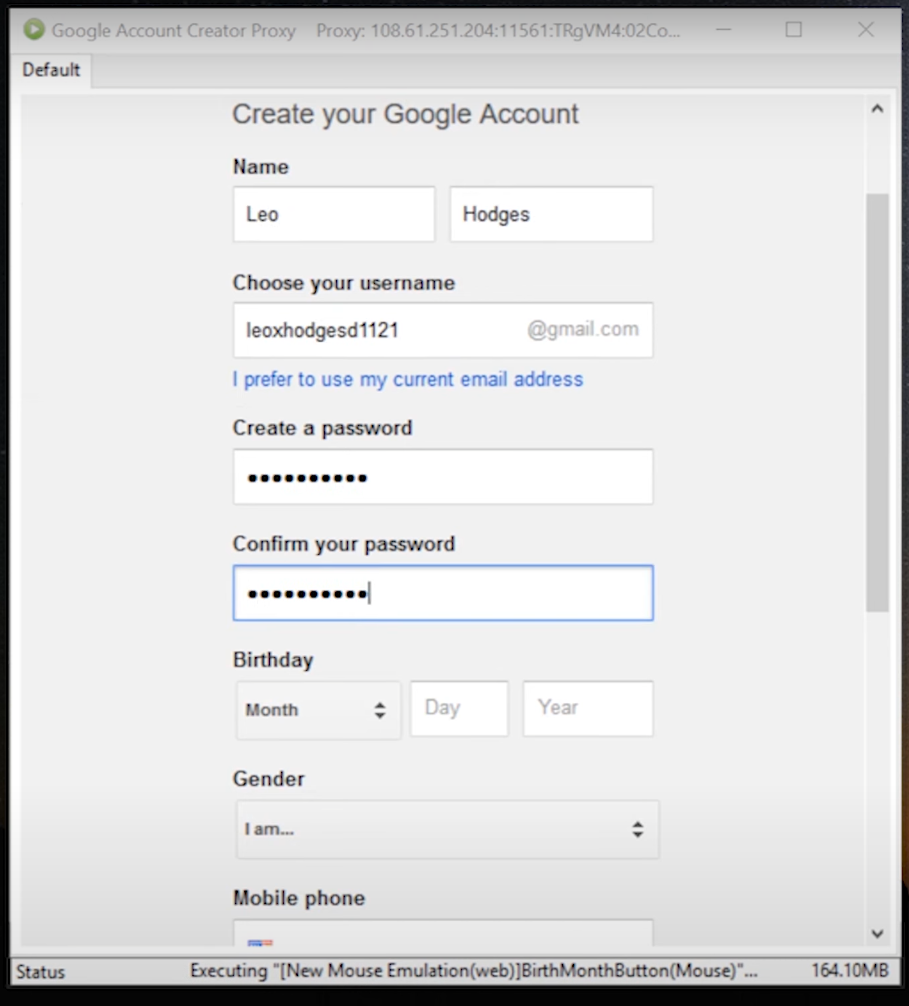Click the 'Create your Google Account' heading
Viewport: 909px width, 1006px height.
(x=405, y=114)
